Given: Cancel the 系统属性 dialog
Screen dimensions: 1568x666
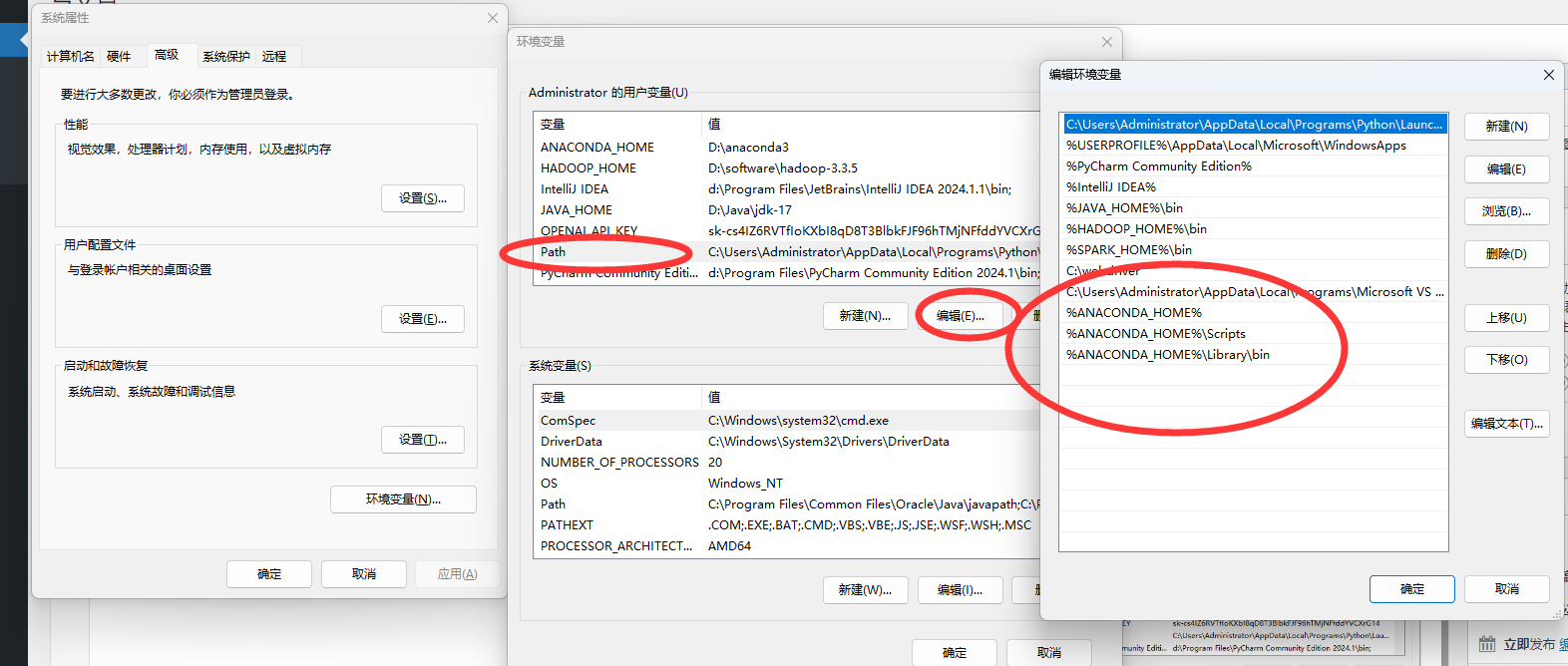Looking at the screenshot, I should [x=364, y=574].
